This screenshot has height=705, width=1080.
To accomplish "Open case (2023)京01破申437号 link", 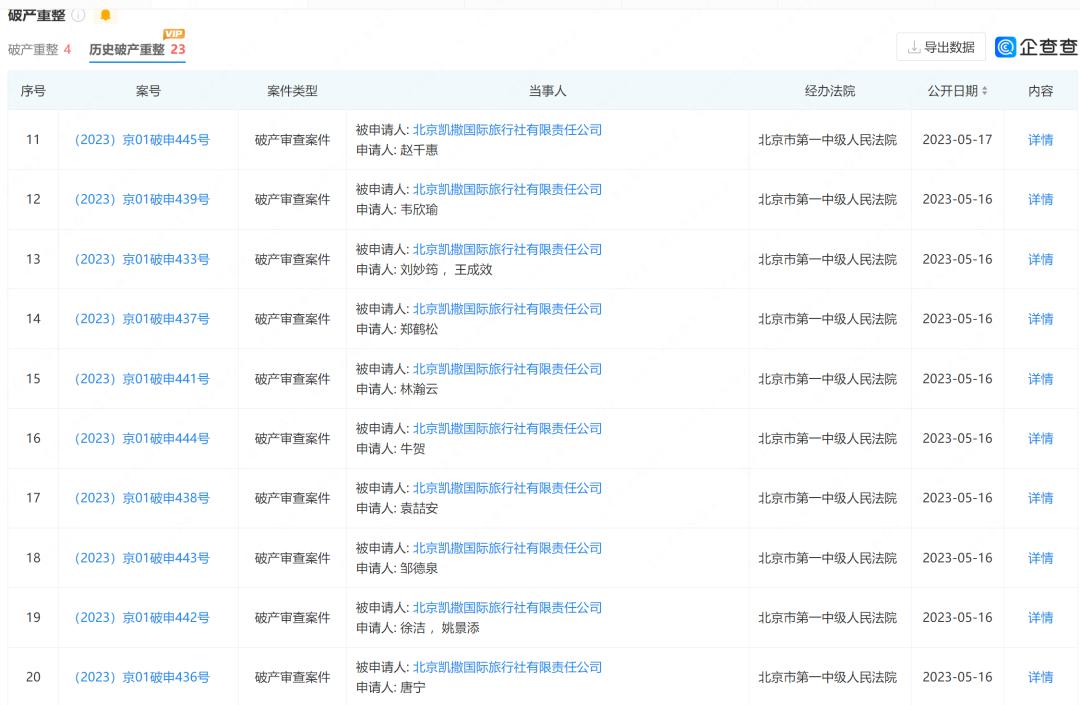I will pyautogui.click(x=142, y=319).
